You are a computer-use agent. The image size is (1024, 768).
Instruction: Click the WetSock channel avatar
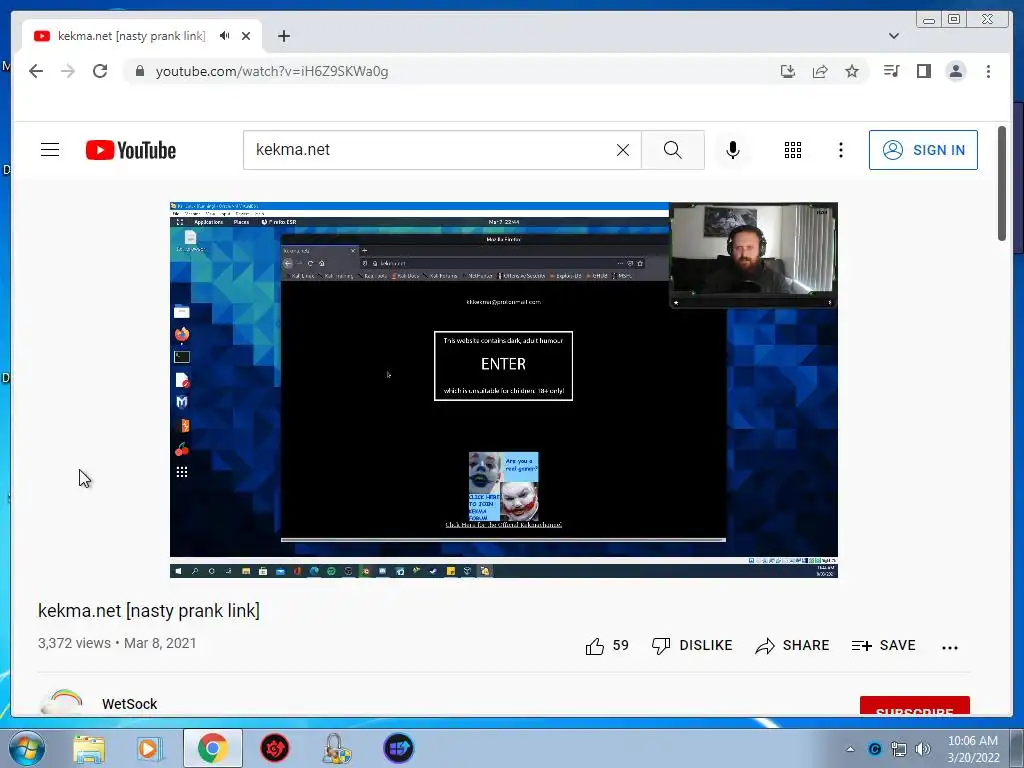click(x=62, y=702)
